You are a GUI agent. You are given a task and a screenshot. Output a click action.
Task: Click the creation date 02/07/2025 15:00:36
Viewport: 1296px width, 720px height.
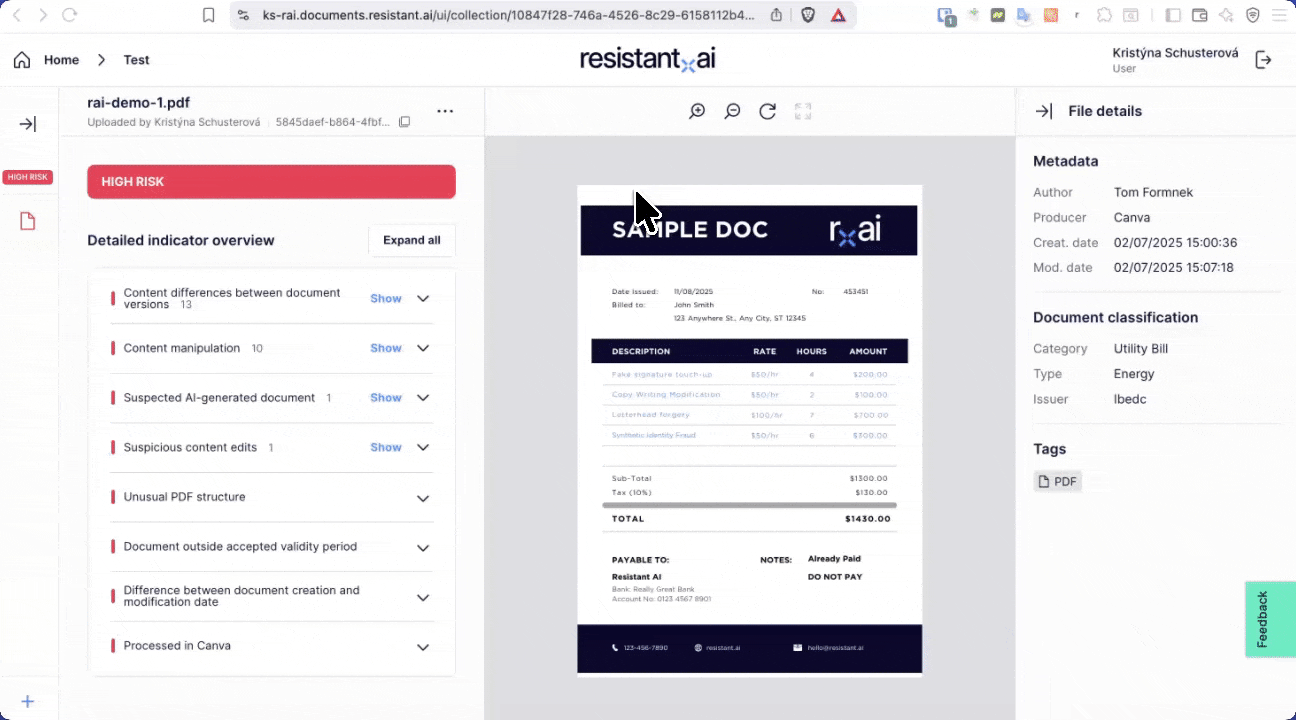coord(1176,242)
